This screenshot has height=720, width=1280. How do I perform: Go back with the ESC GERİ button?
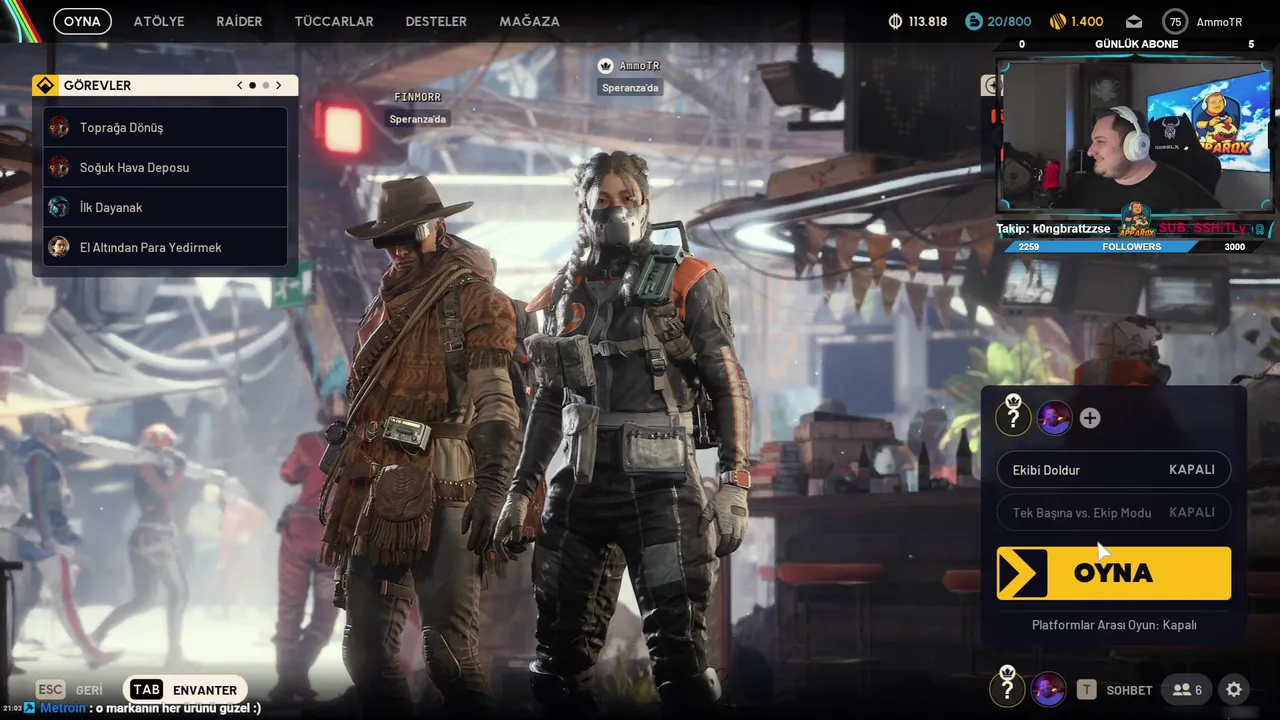70,690
